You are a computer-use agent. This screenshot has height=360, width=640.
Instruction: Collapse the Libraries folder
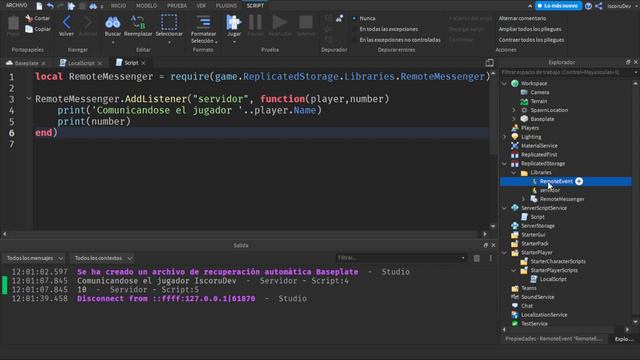tap(514, 173)
